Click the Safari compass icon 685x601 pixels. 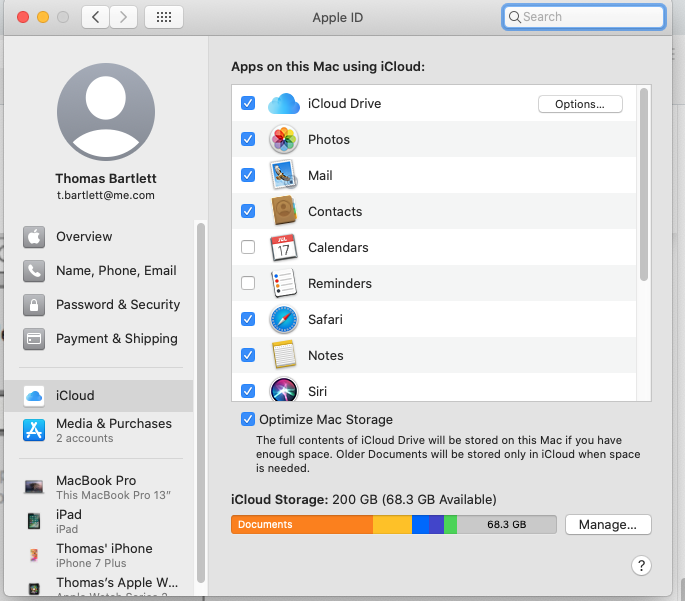284,319
